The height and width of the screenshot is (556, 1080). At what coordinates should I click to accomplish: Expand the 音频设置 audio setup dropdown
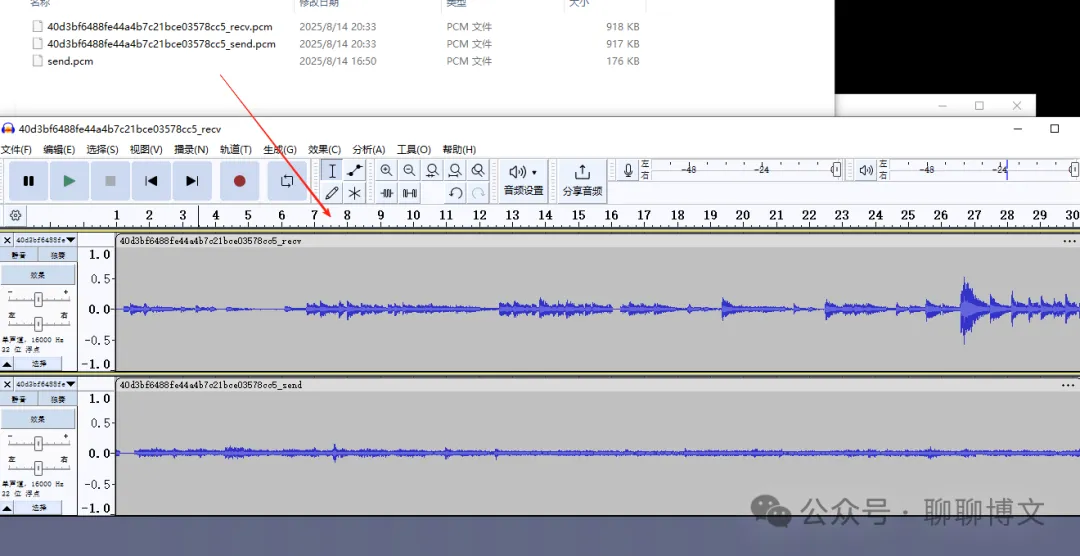[523, 180]
